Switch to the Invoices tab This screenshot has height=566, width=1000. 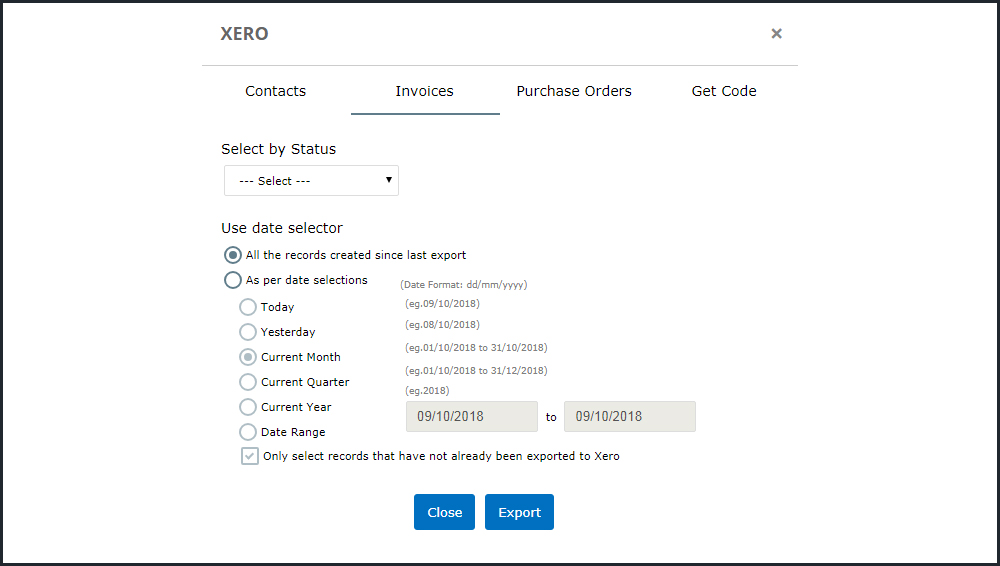pos(425,91)
